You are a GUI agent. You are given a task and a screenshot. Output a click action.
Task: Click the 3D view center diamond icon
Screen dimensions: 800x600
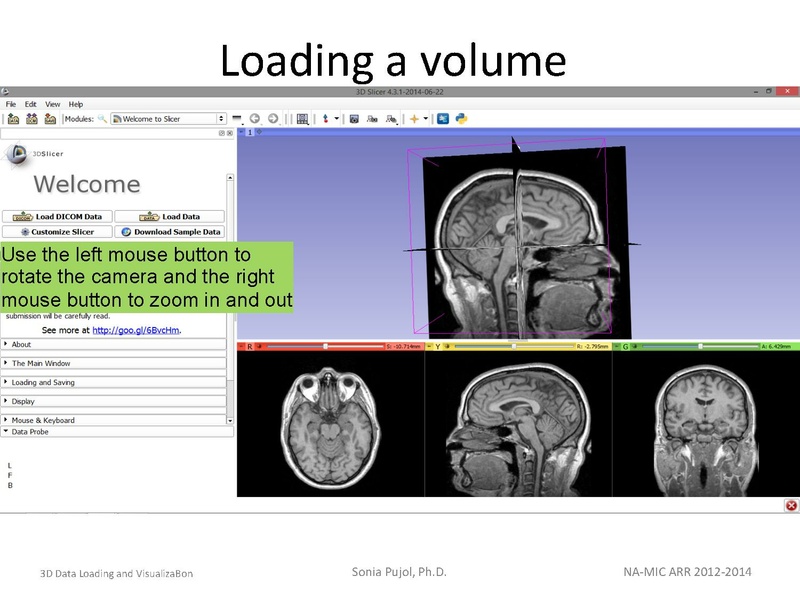point(259,132)
